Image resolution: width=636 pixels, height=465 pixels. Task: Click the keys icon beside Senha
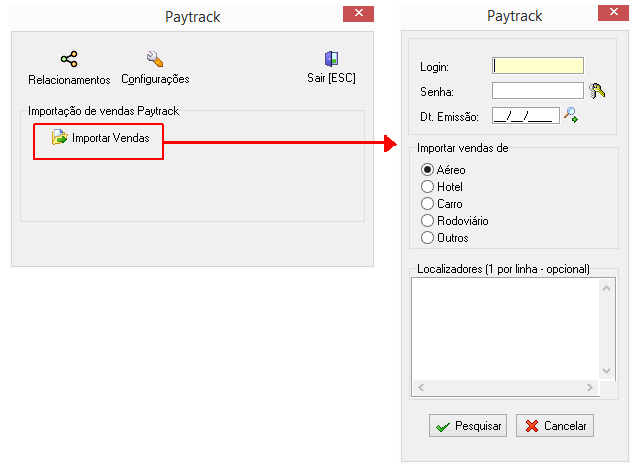click(597, 91)
